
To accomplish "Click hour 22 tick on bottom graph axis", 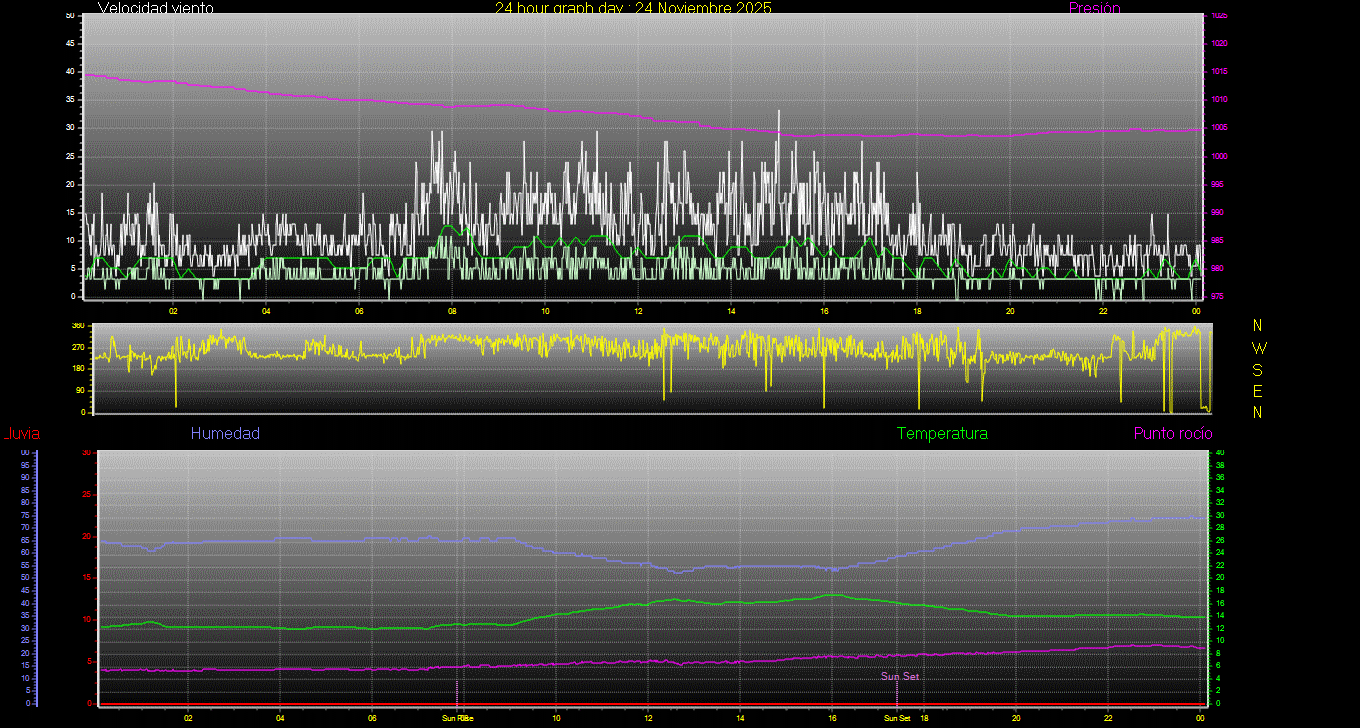I will coord(1108,718).
